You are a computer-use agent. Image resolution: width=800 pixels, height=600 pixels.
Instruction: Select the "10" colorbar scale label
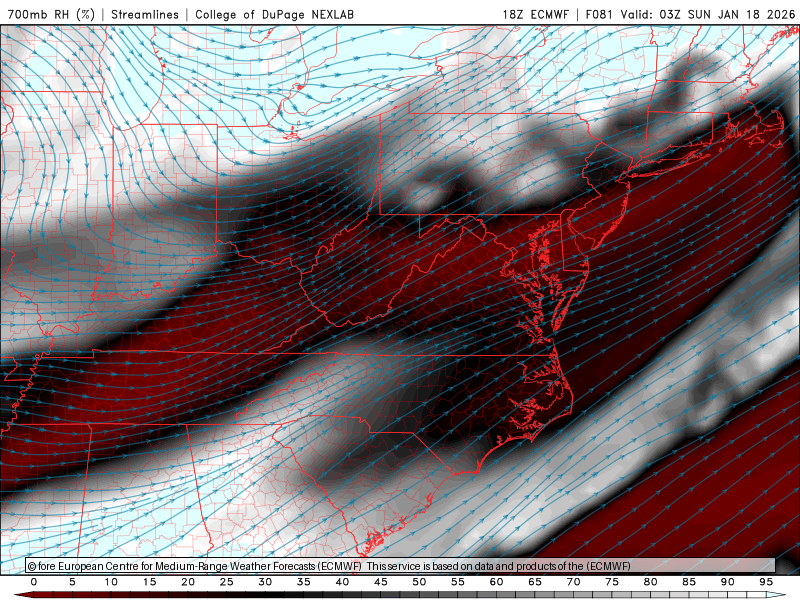pos(111,582)
